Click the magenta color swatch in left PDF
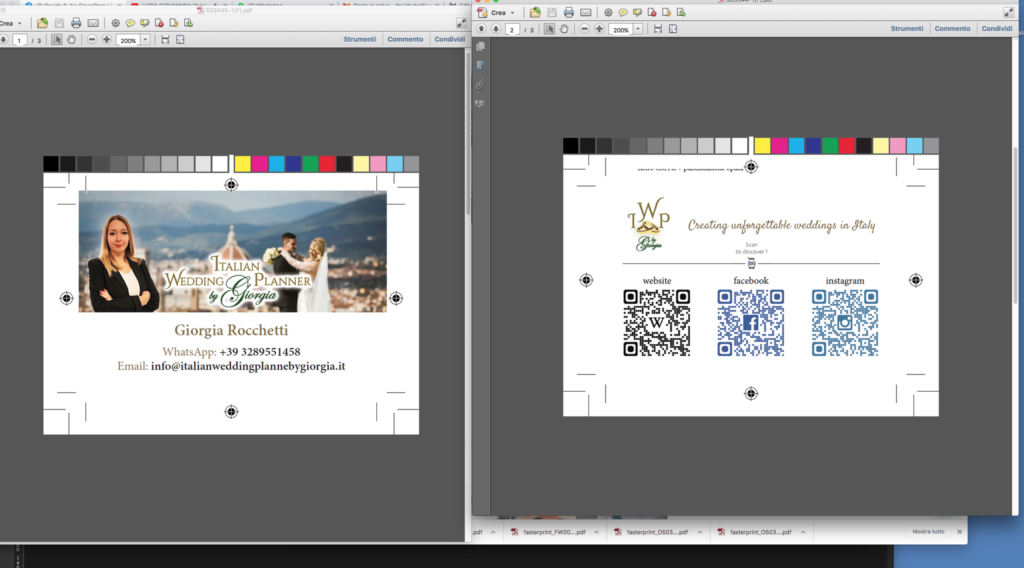Viewport: 1024px width, 568px height. [x=259, y=163]
